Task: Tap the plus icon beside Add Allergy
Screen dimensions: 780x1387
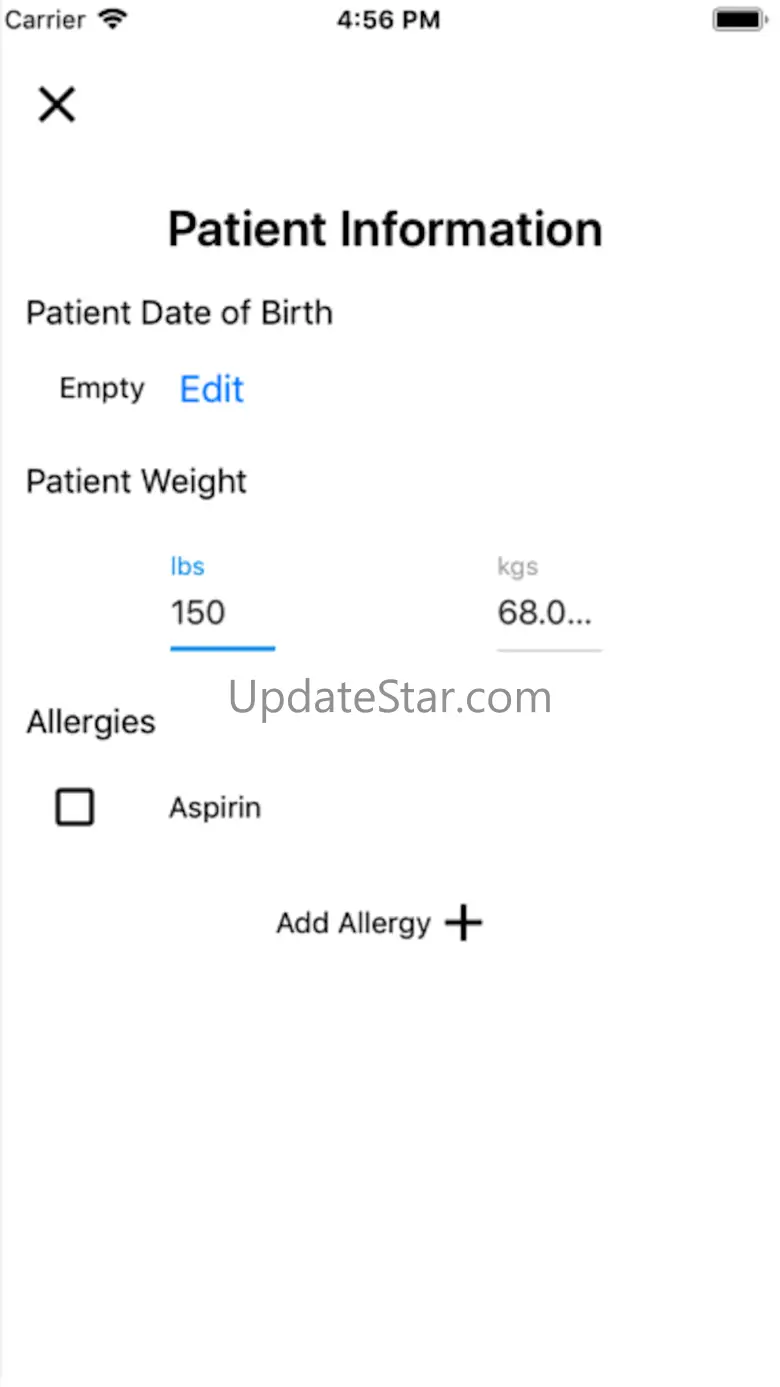Action: (463, 922)
